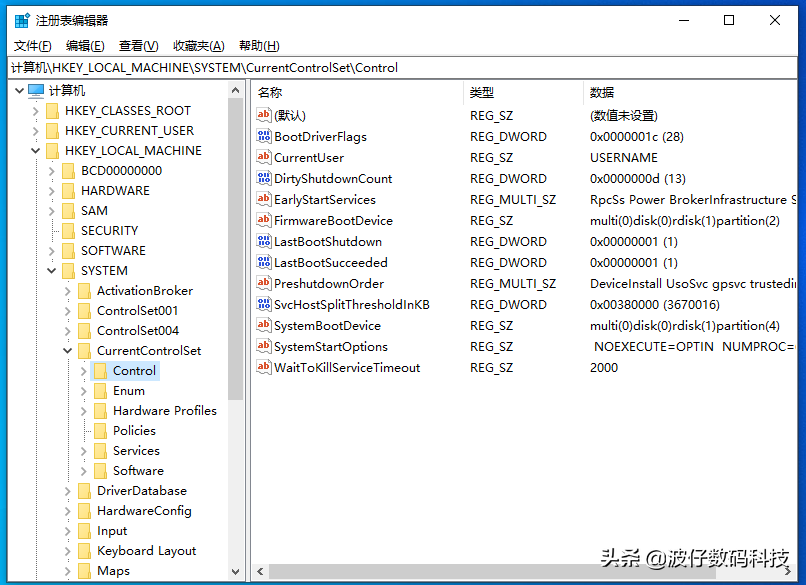Image resolution: width=806 pixels, height=585 pixels.
Task: Click the LastBootShutdown DWORD icon
Action: pyautogui.click(x=264, y=242)
